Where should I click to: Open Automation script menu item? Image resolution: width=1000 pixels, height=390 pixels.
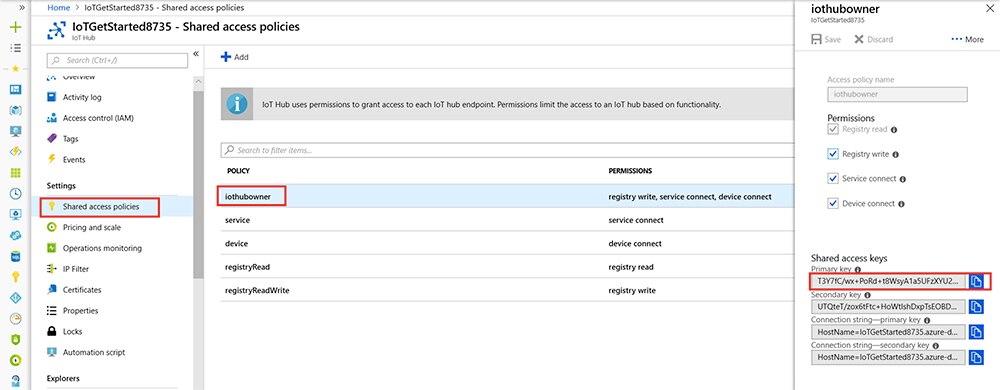[x=86, y=352]
